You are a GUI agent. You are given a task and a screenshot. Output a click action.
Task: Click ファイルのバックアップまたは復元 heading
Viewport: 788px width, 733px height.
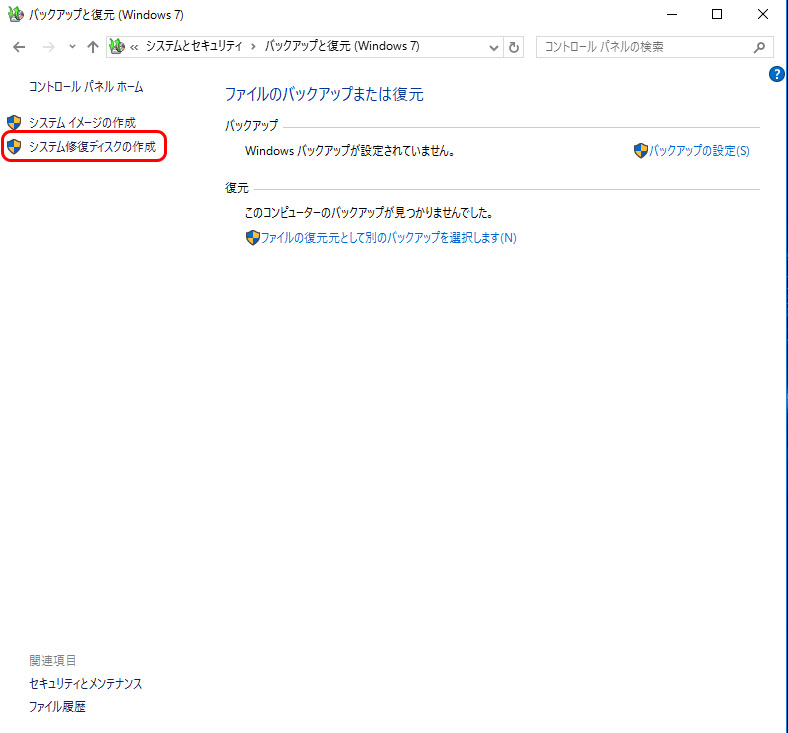pos(324,94)
